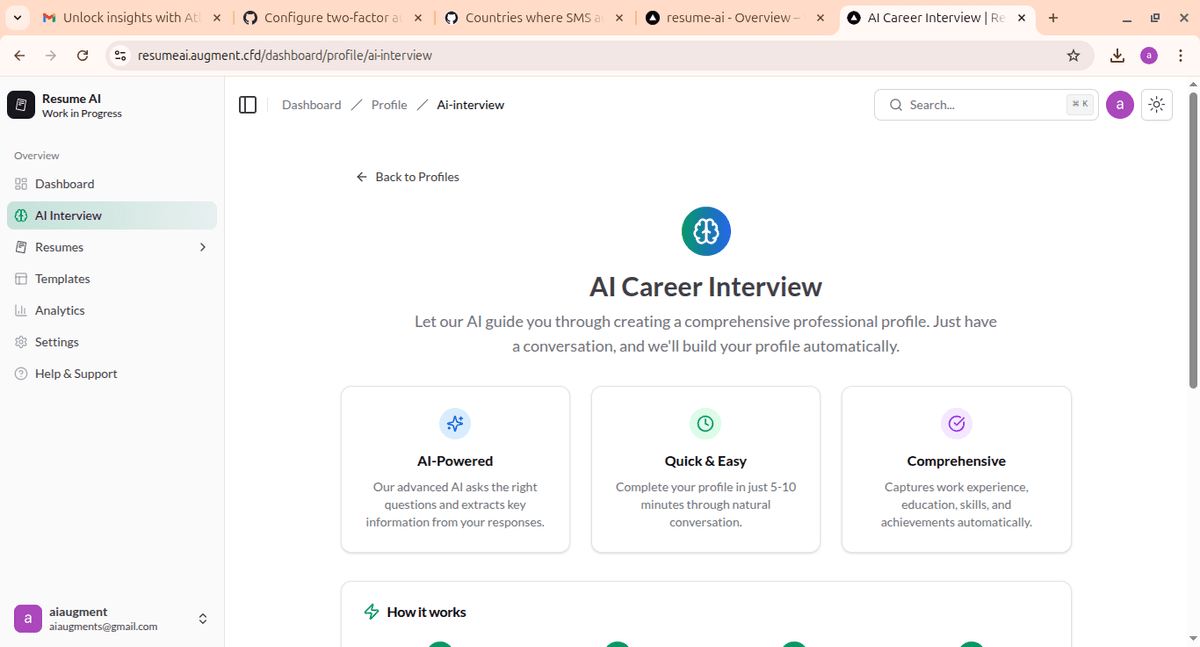Toggle the sidebar panel icon
This screenshot has width=1200, height=647.
(248, 105)
